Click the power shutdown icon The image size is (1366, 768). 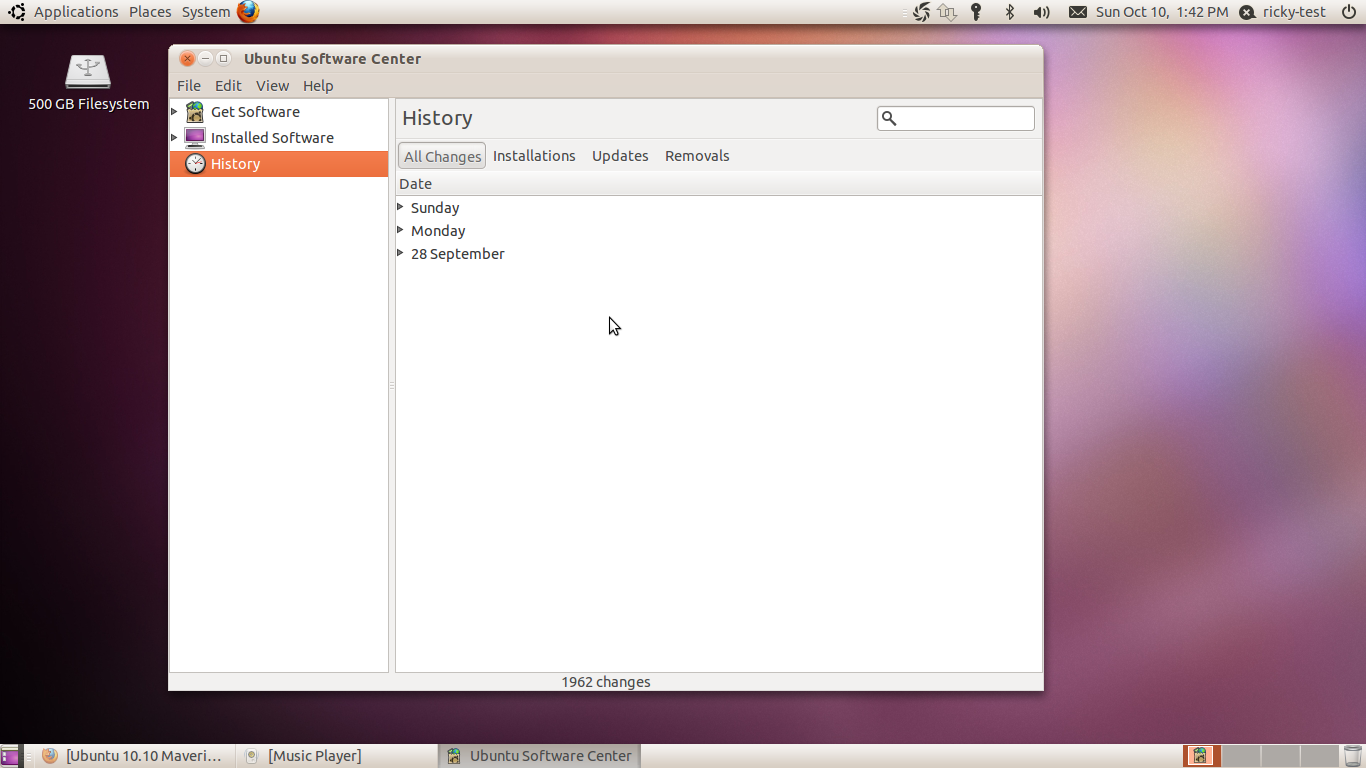click(x=1348, y=12)
